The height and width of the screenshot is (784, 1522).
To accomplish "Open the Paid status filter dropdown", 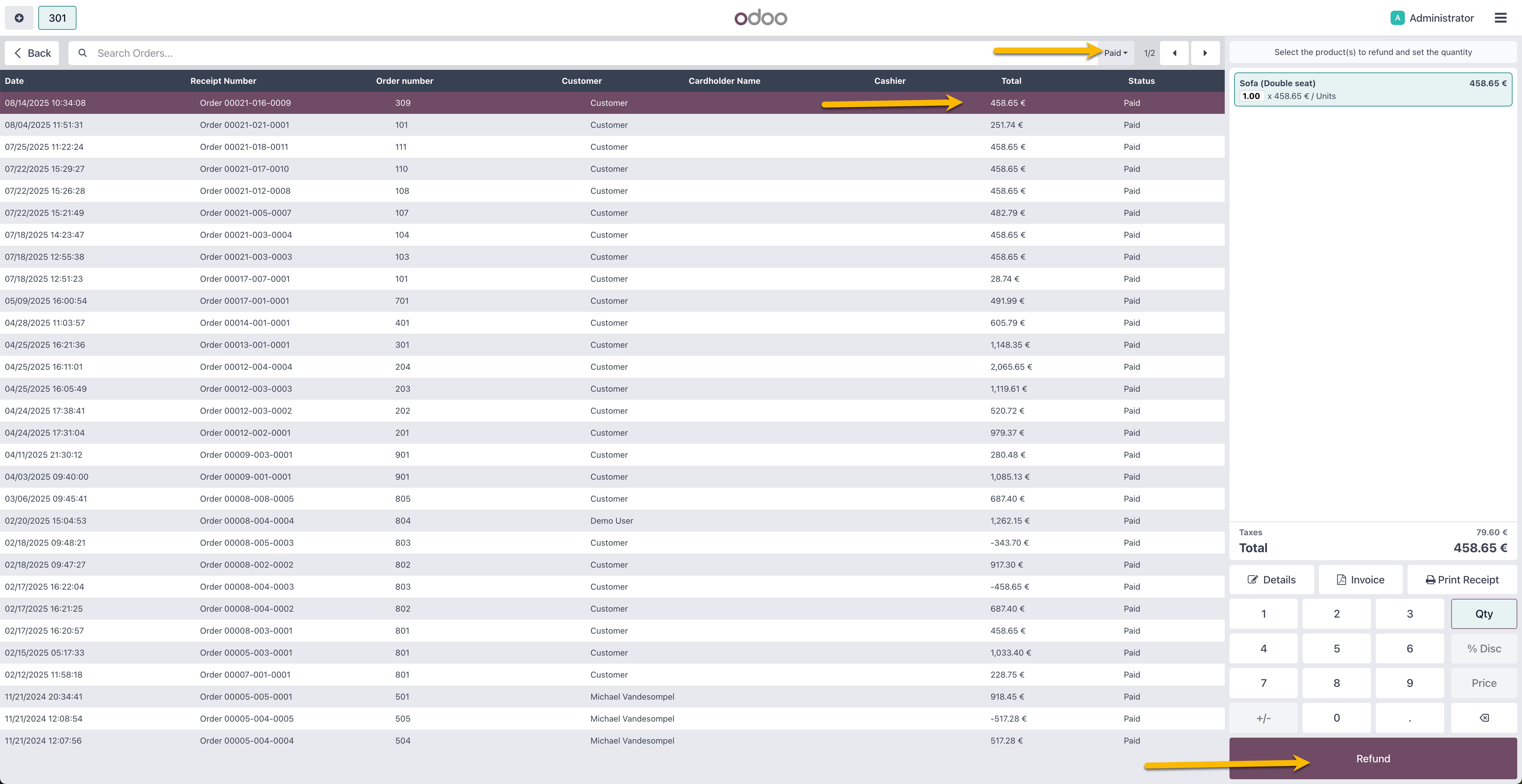I will (1116, 53).
